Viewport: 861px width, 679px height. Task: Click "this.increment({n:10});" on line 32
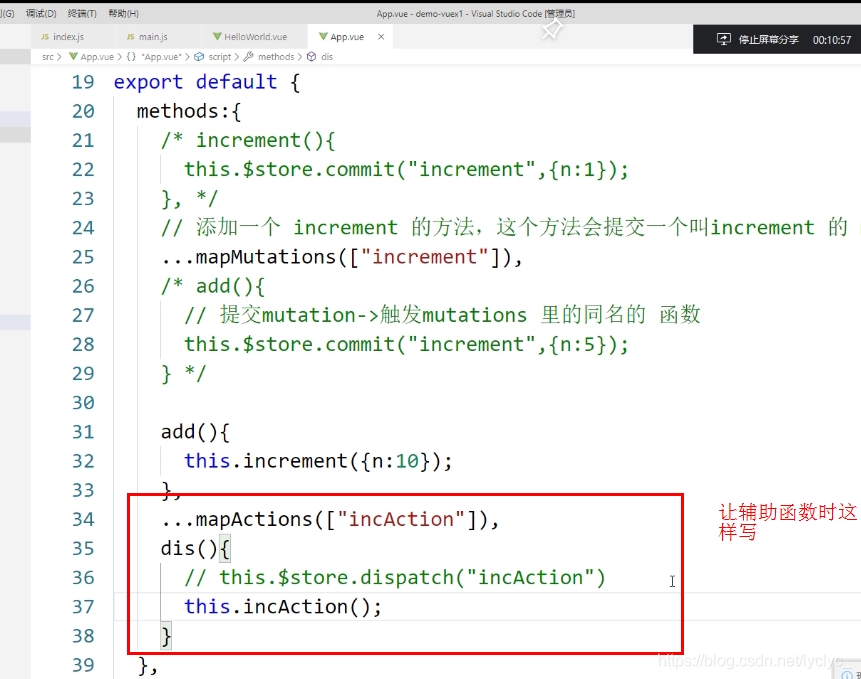(318, 461)
